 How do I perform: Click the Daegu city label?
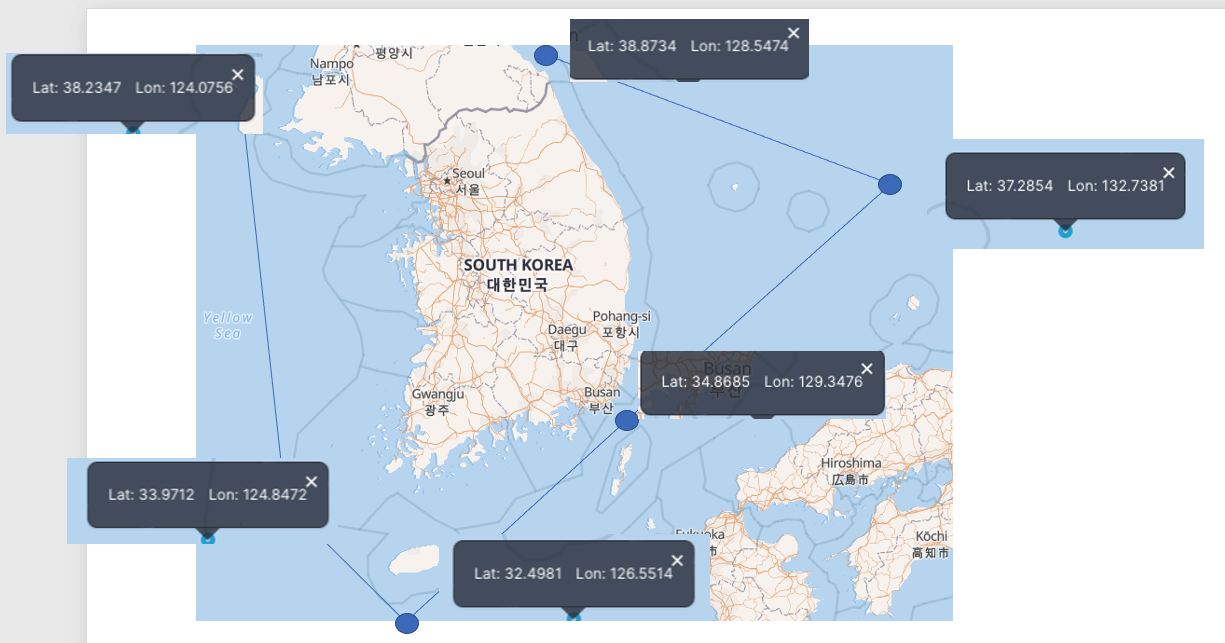click(567, 337)
